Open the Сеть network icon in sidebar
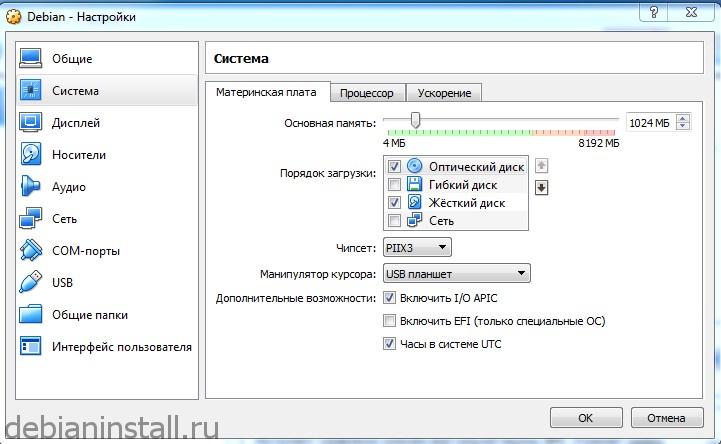This screenshot has width=721, height=444. tap(31, 218)
